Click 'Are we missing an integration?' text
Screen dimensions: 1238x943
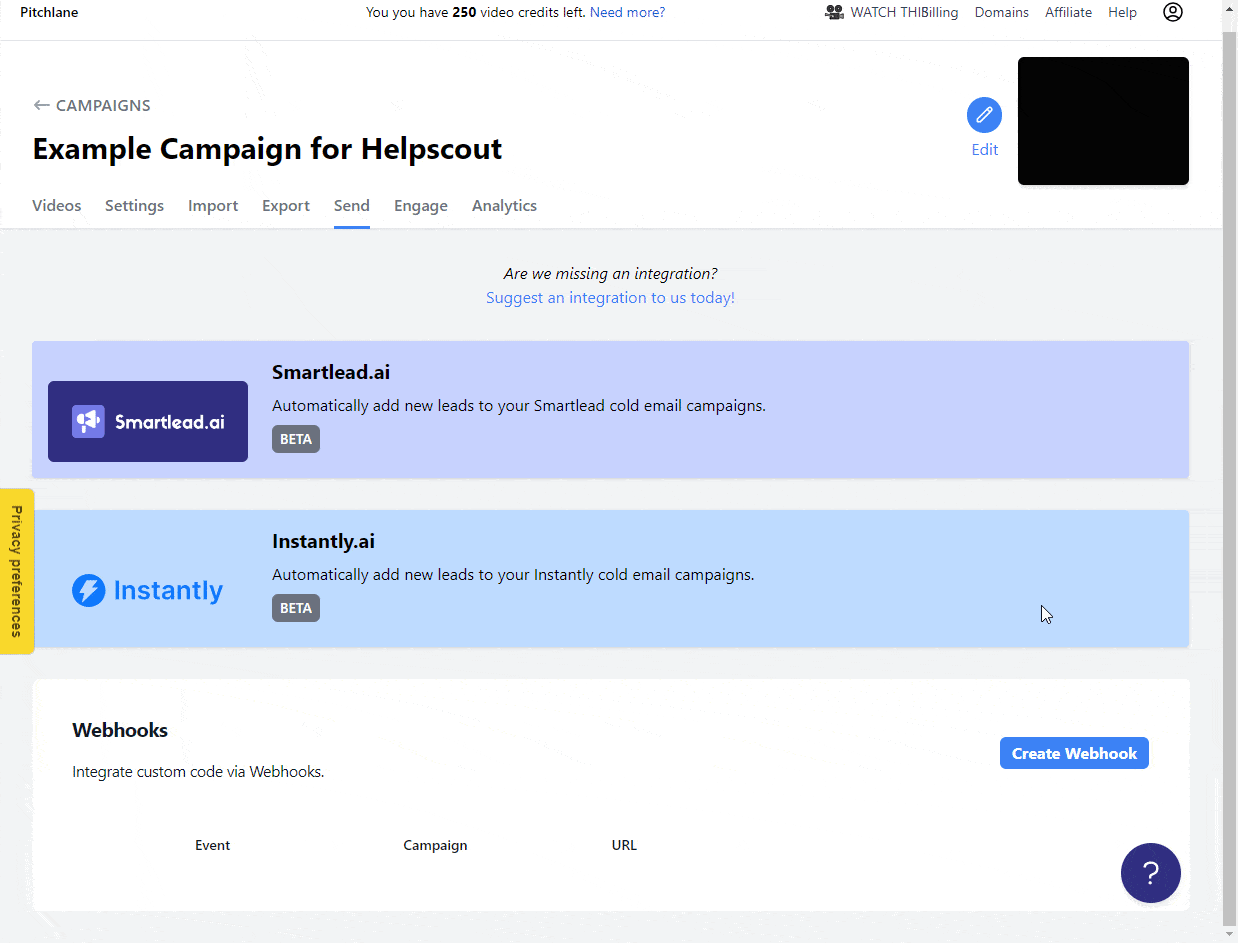610,273
